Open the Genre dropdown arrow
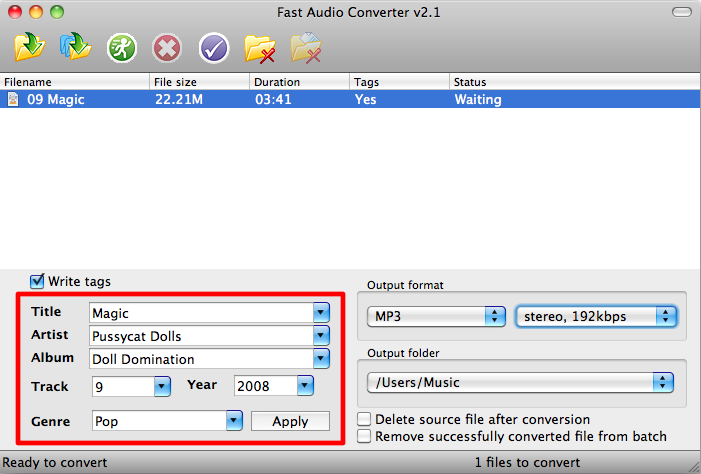 (234, 420)
